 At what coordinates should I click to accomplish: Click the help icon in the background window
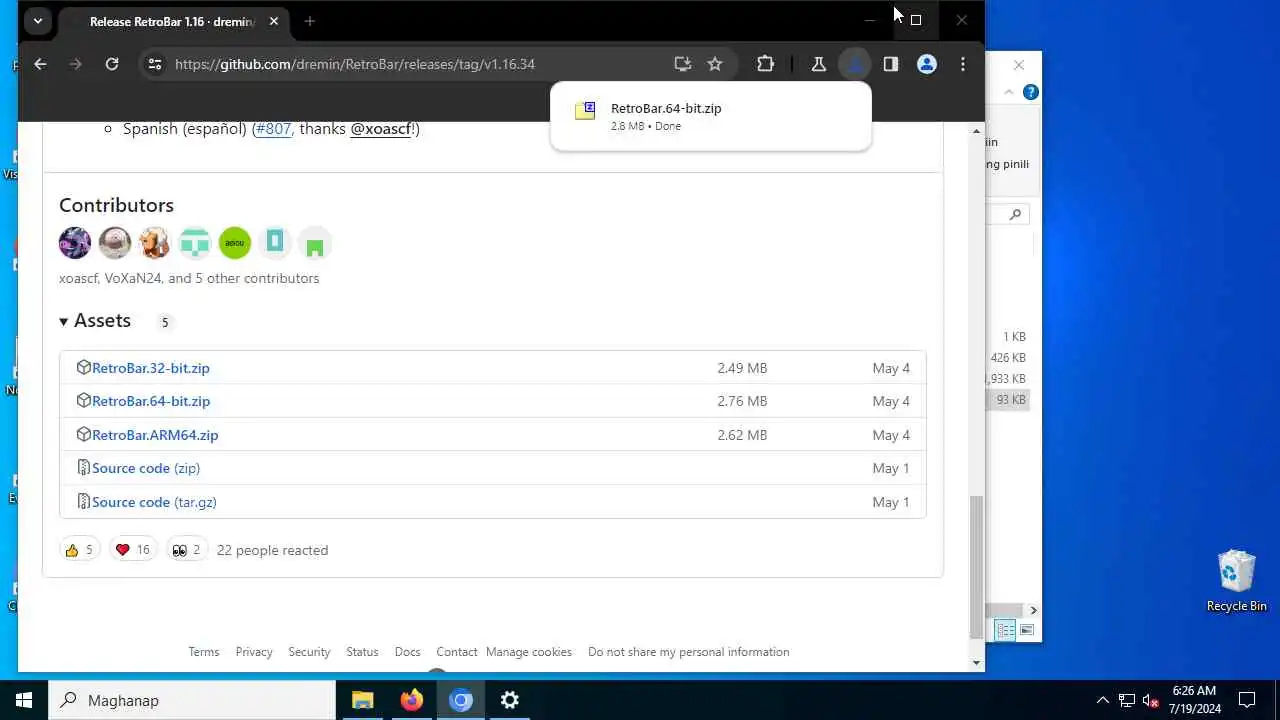click(x=1031, y=92)
